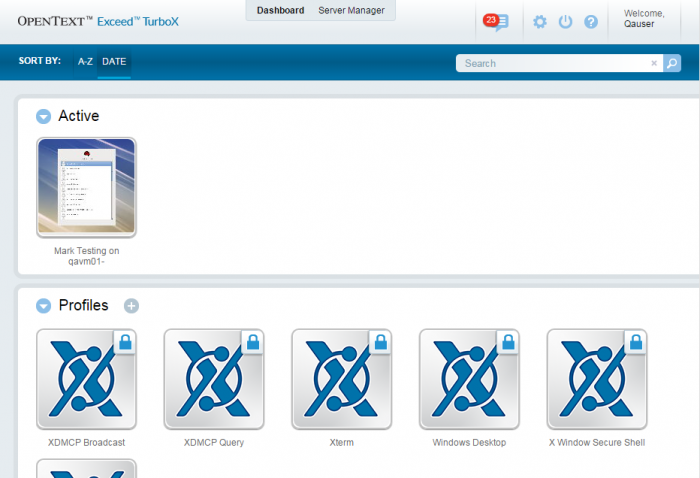Collapse the Profiles section
The height and width of the screenshot is (478, 700).
pyautogui.click(x=43, y=306)
